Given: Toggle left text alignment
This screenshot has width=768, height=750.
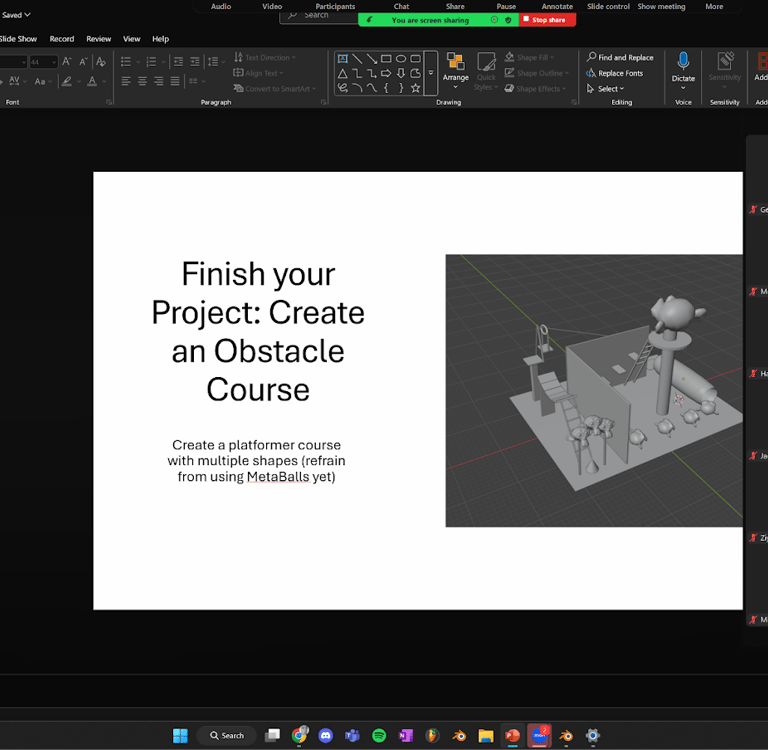Looking at the screenshot, I should tap(126, 81).
